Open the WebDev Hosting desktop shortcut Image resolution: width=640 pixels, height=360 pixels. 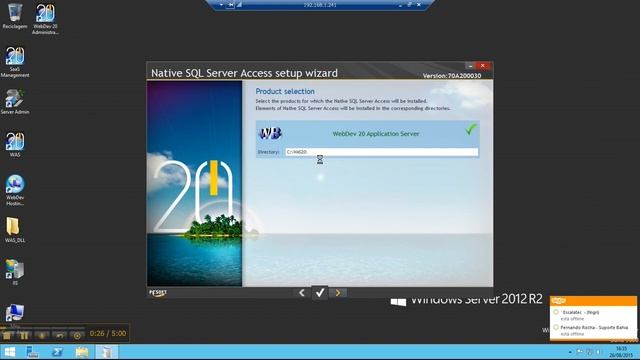15,190
